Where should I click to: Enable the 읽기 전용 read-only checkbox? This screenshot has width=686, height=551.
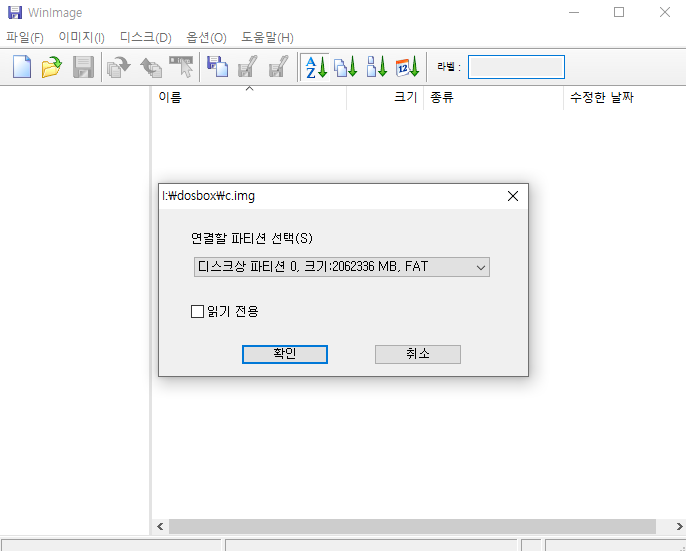(x=197, y=312)
